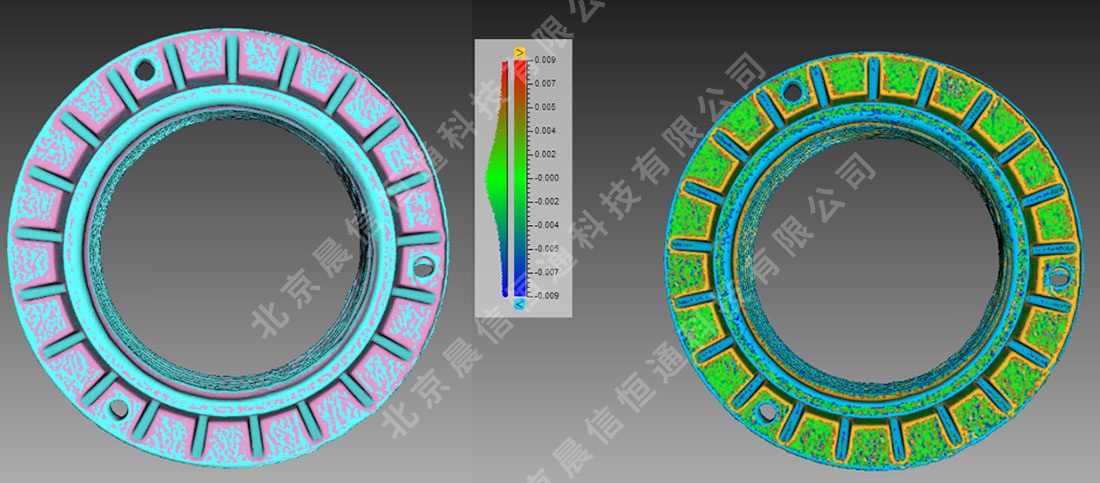
Task: Select the -0.007 scale label
Action: (545, 272)
